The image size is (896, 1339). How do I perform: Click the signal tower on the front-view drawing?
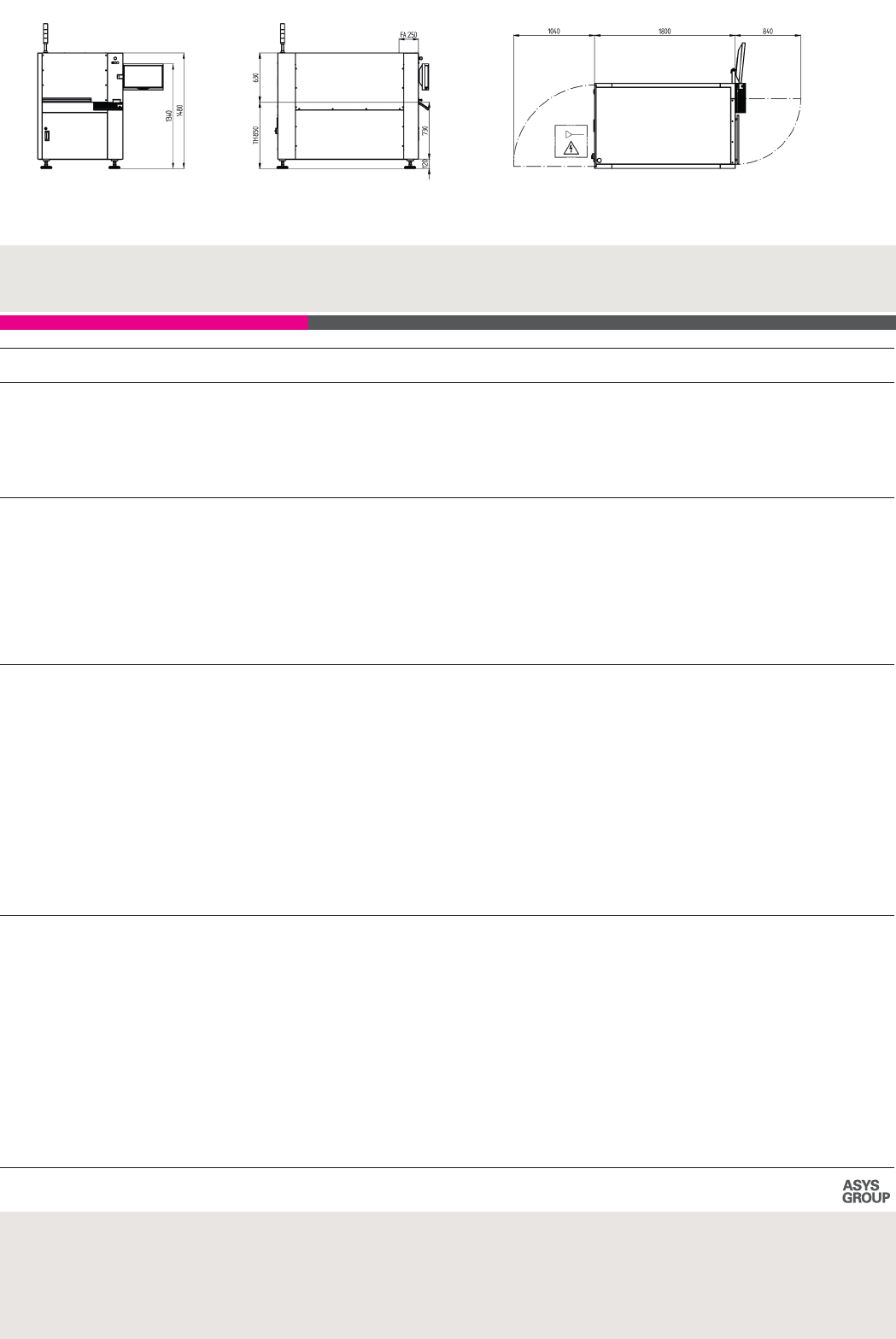pos(45,38)
